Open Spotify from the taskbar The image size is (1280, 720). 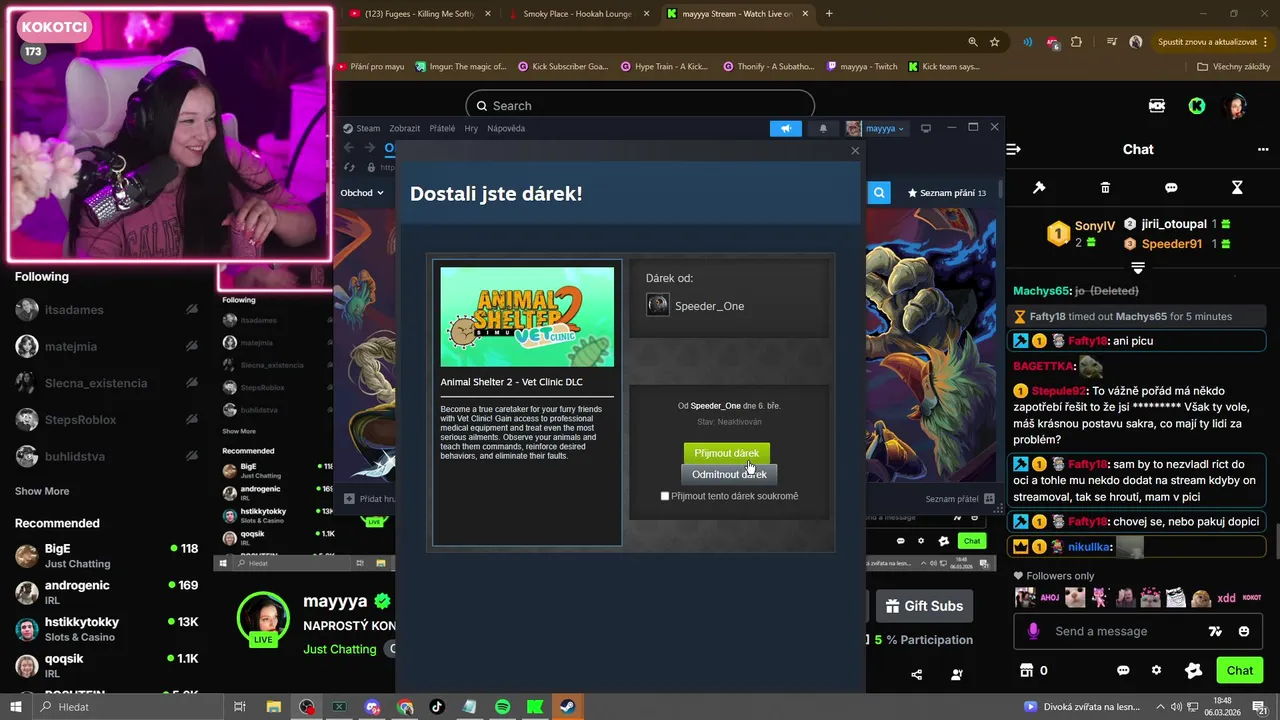pyautogui.click(x=502, y=707)
